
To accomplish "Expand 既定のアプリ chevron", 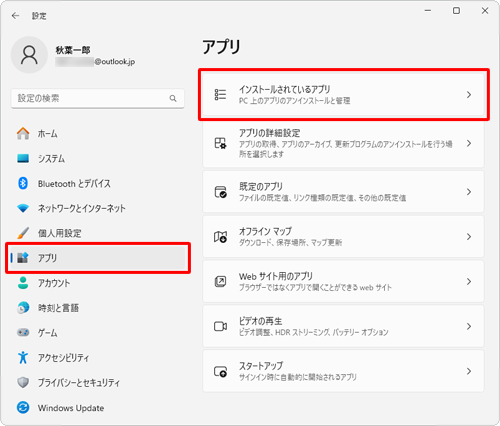I will coord(469,192).
